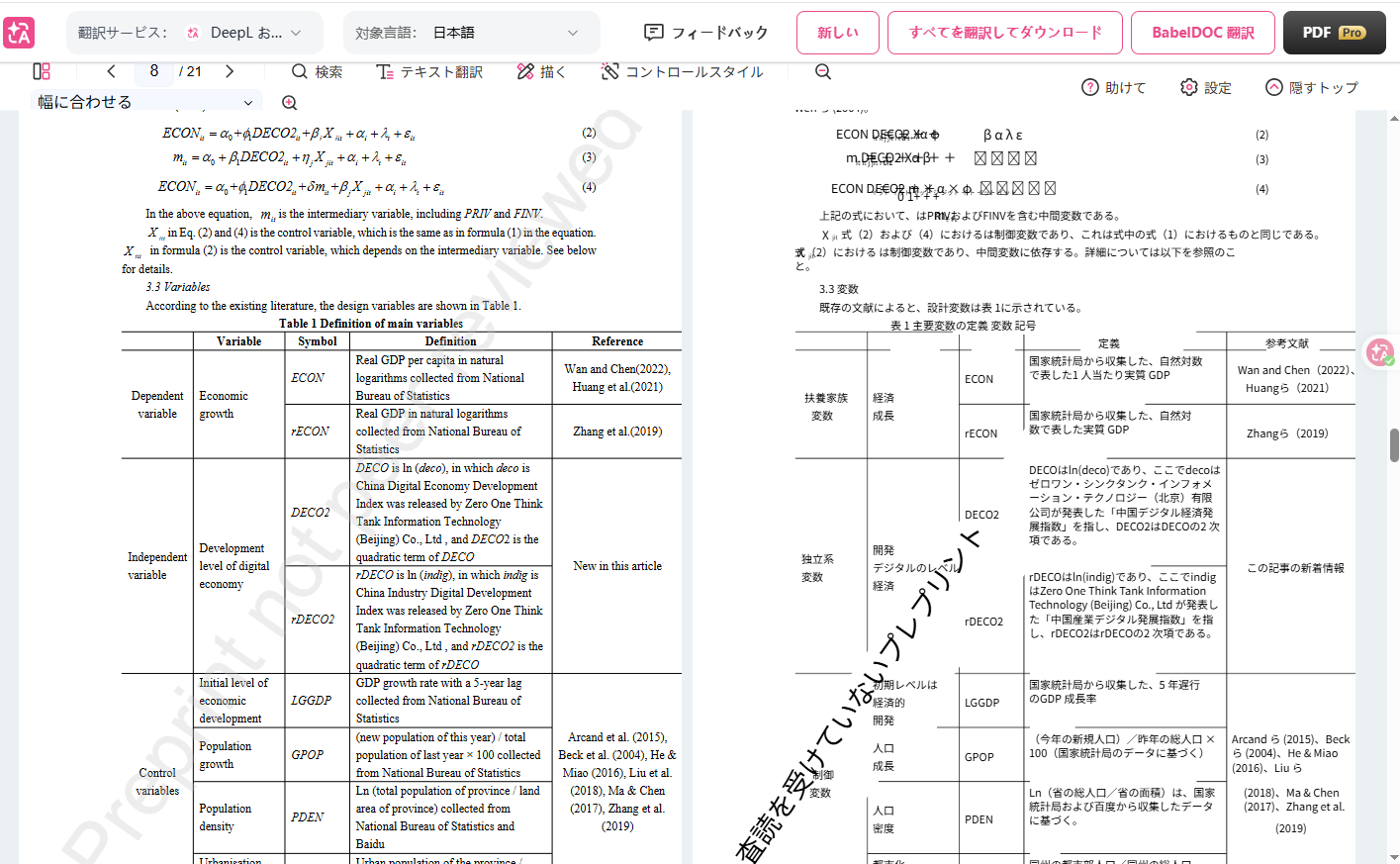The height and width of the screenshot is (864, 1400).
Task: Click the 'GPOP' symbol in original table
Action: pyautogui.click(x=307, y=755)
